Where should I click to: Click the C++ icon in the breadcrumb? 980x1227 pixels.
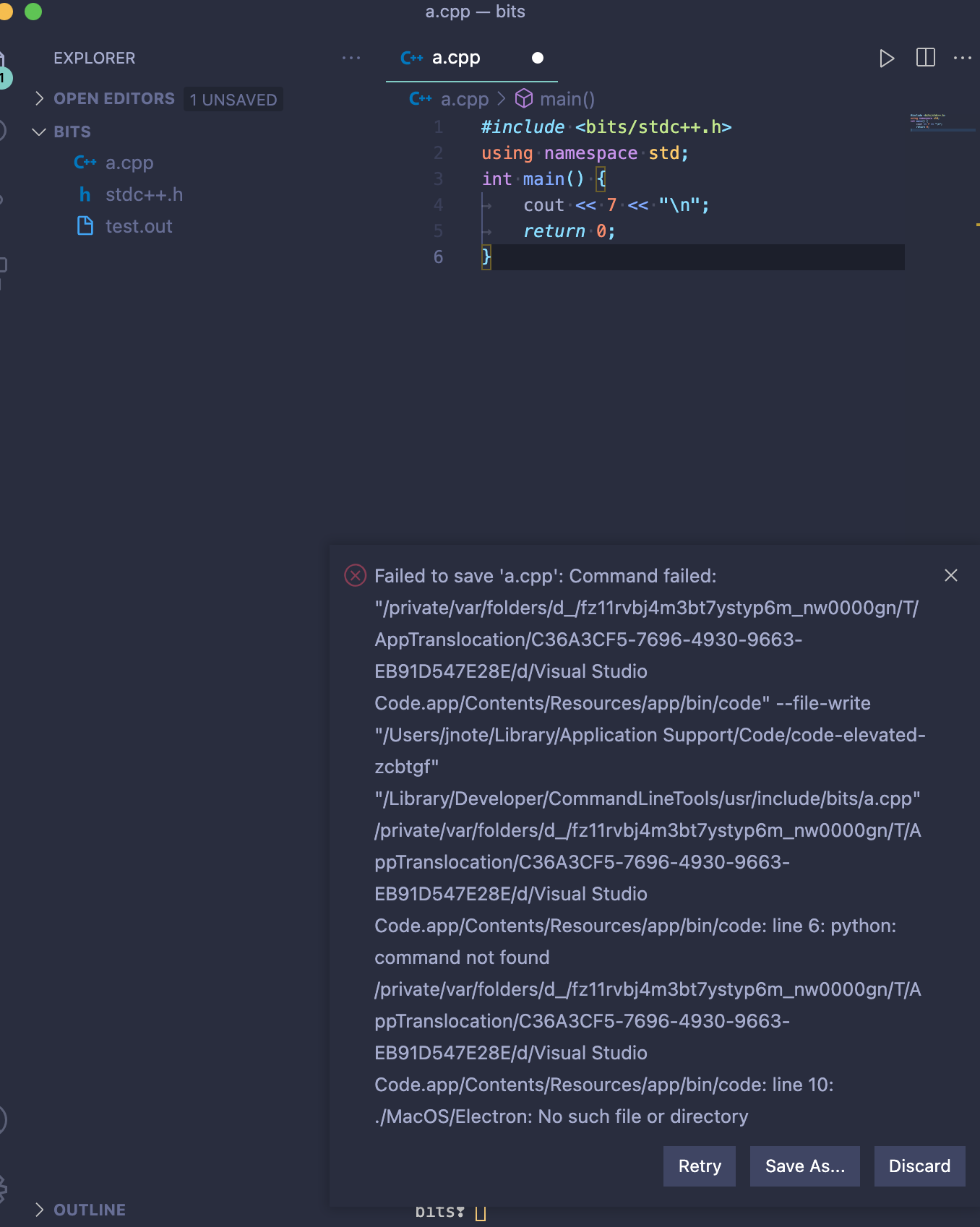tap(420, 99)
